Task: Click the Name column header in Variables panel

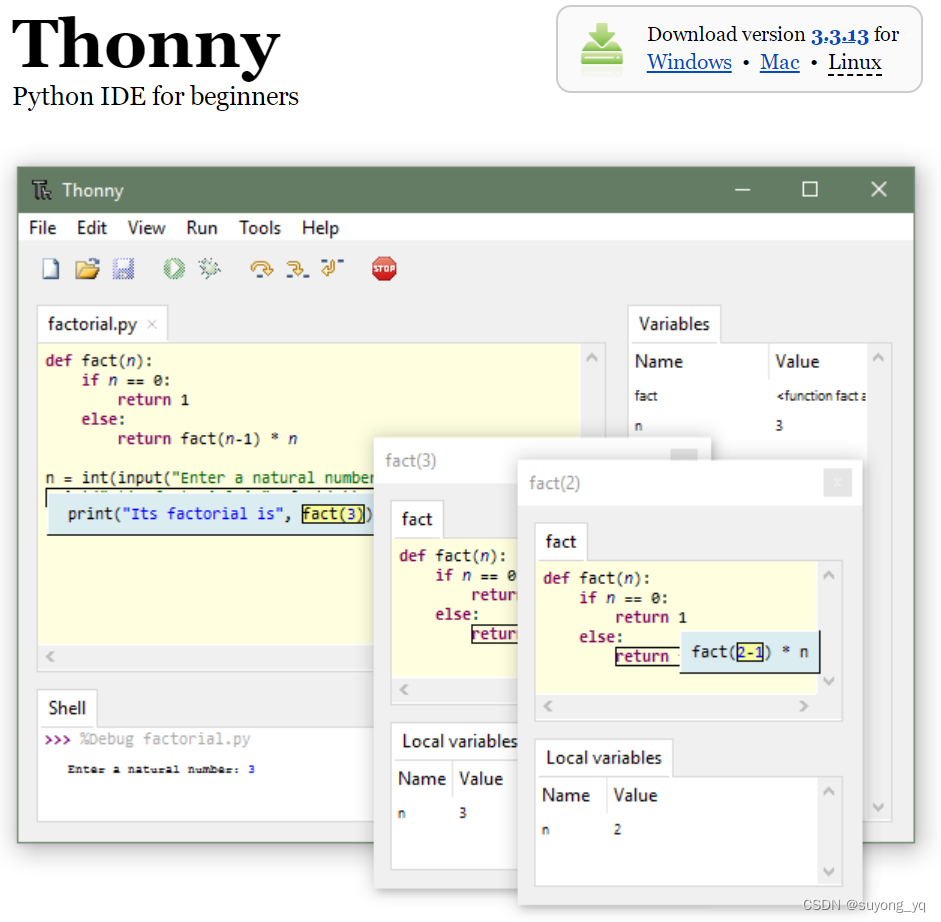Action: (699, 362)
